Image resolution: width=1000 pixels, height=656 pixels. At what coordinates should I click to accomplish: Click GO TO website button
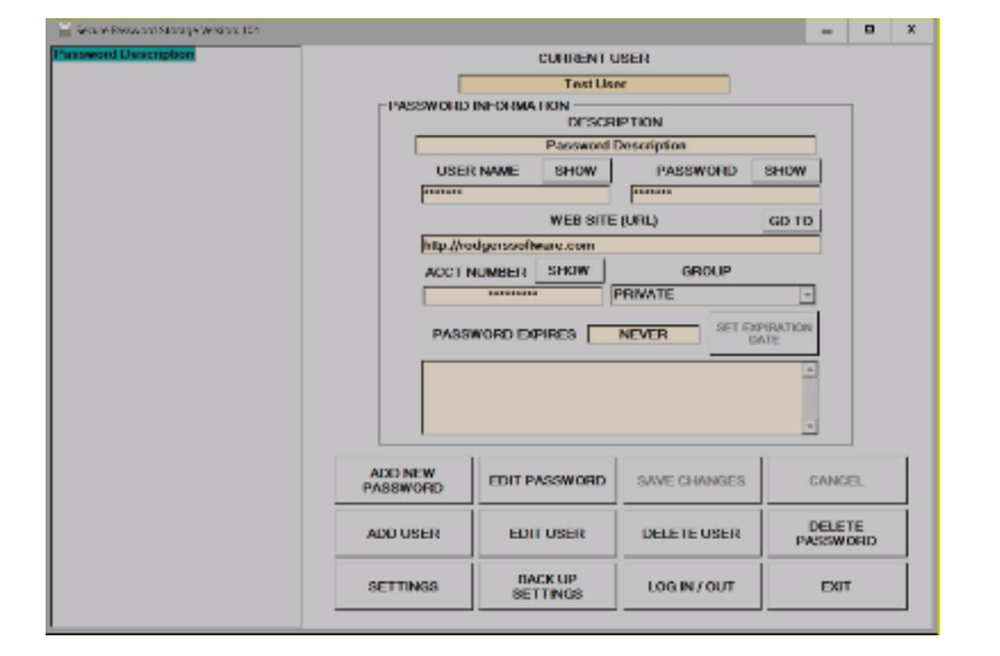(791, 221)
